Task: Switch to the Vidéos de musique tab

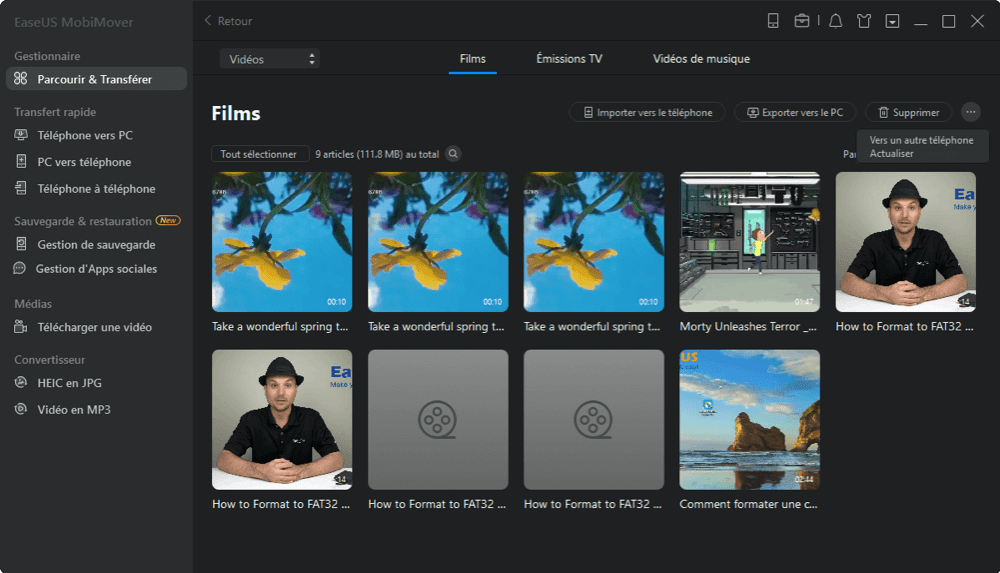Action: tap(701, 59)
